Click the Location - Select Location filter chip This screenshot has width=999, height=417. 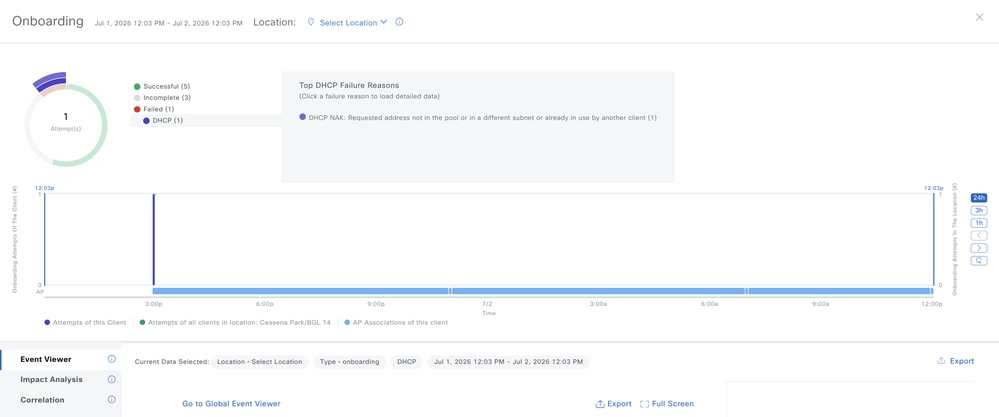pos(259,362)
